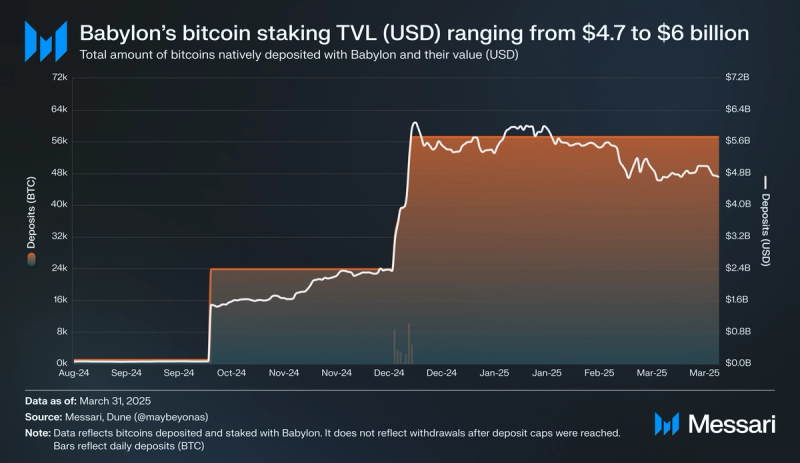This screenshot has height=463, width=800.
Task: Click the March 31, 2025 data date
Action: [x=115, y=401]
